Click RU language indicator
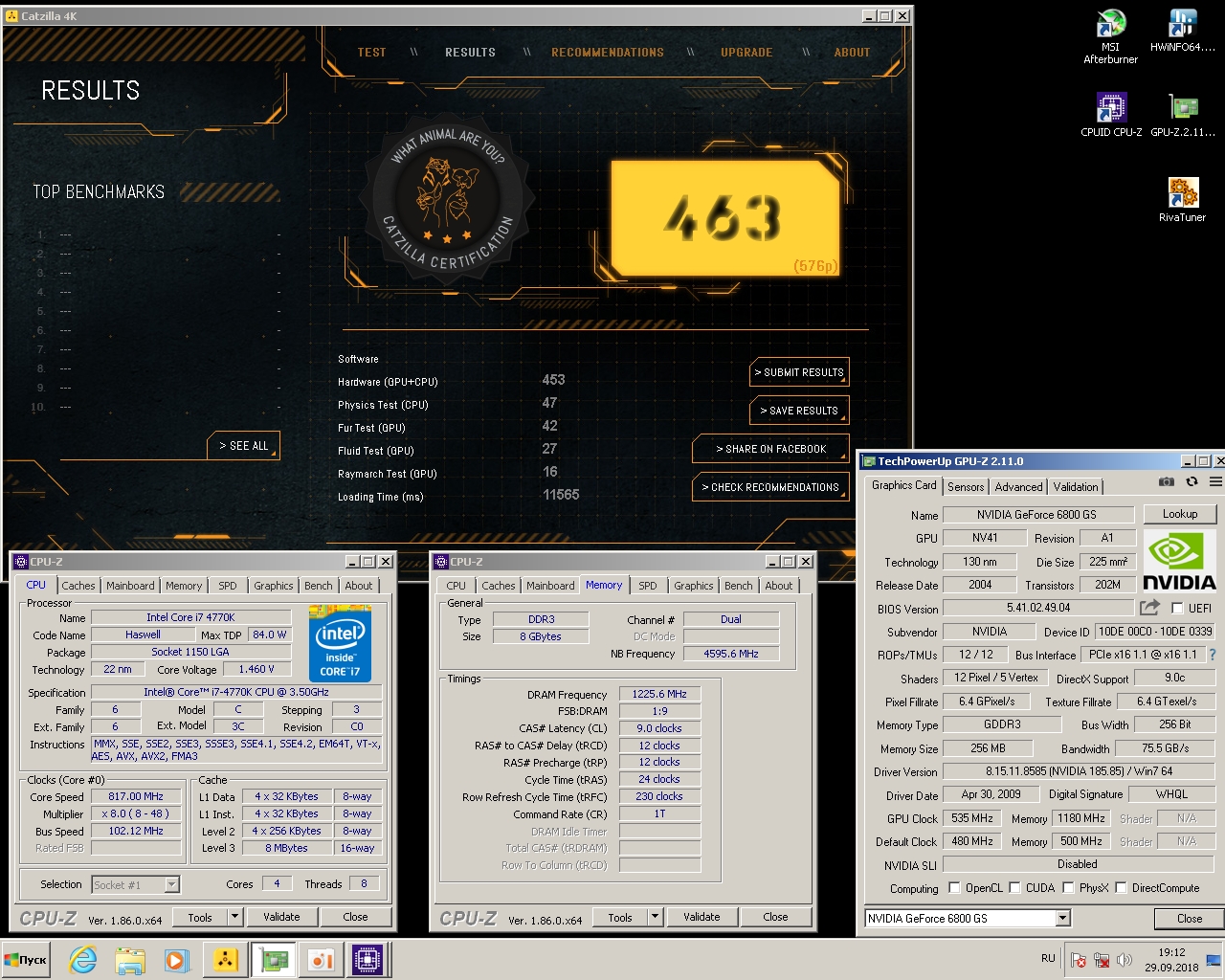 tap(1048, 958)
